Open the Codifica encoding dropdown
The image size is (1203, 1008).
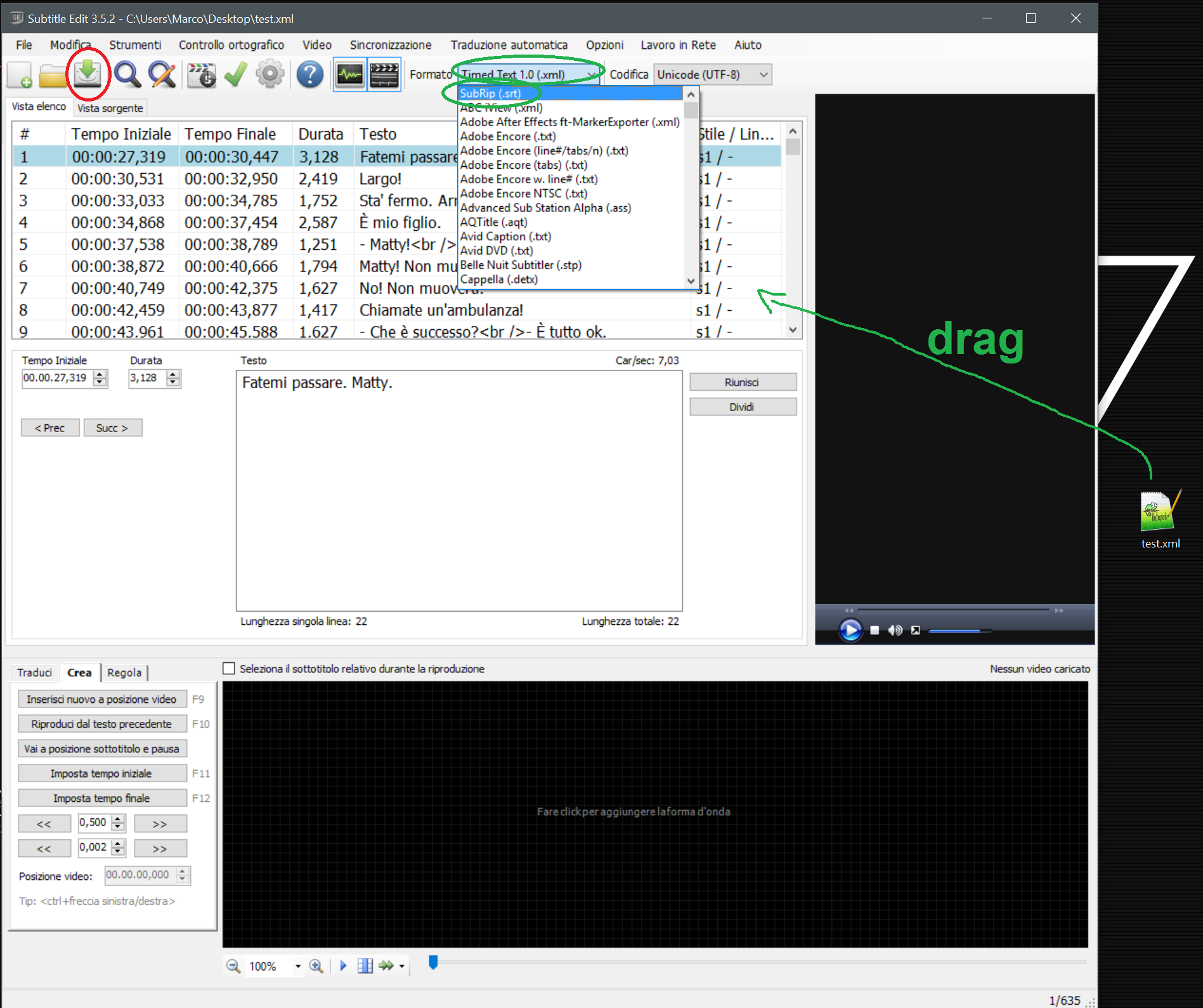[x=713, y=75]
